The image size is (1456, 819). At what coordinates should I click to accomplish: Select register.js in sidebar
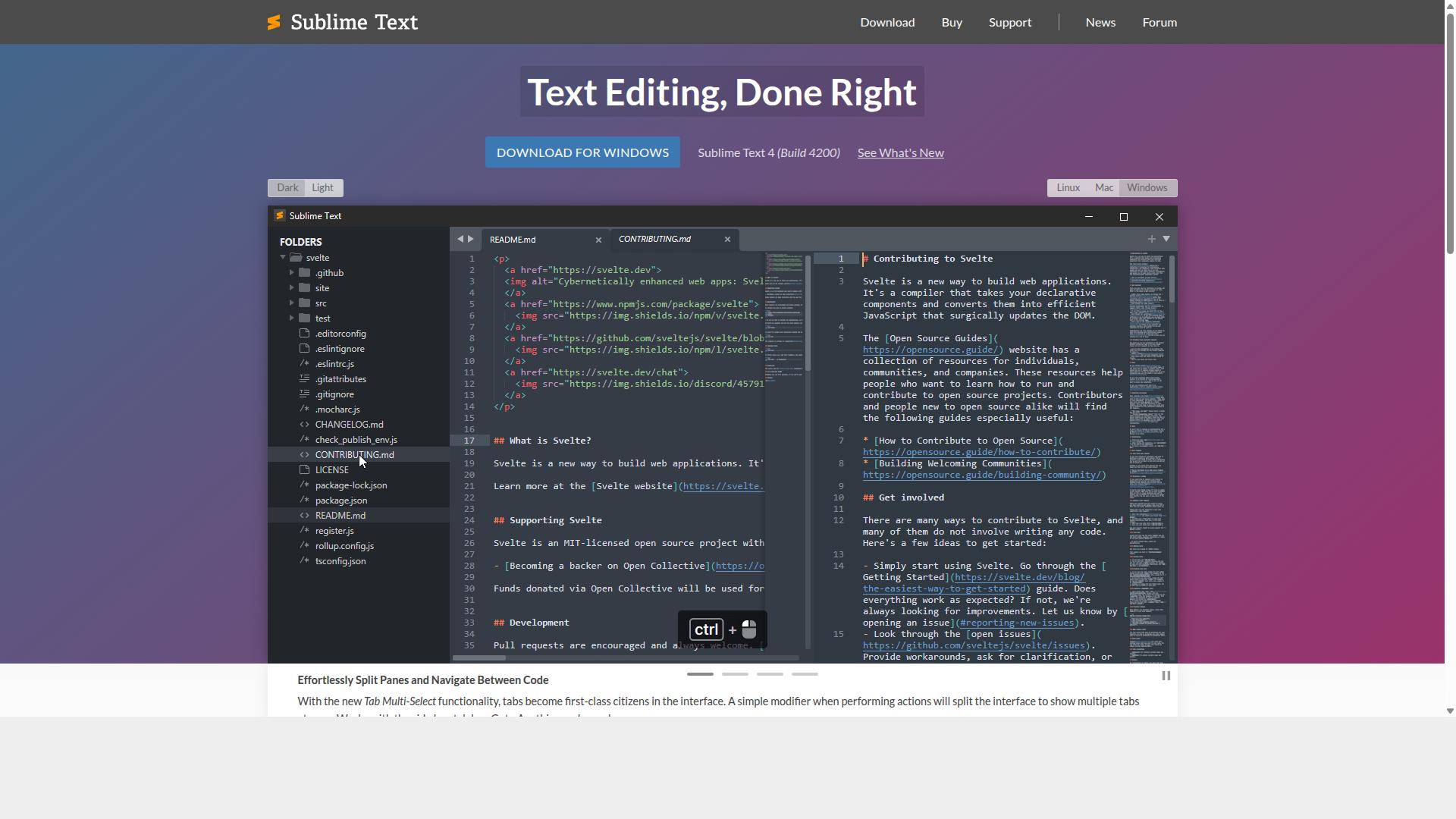334,531
